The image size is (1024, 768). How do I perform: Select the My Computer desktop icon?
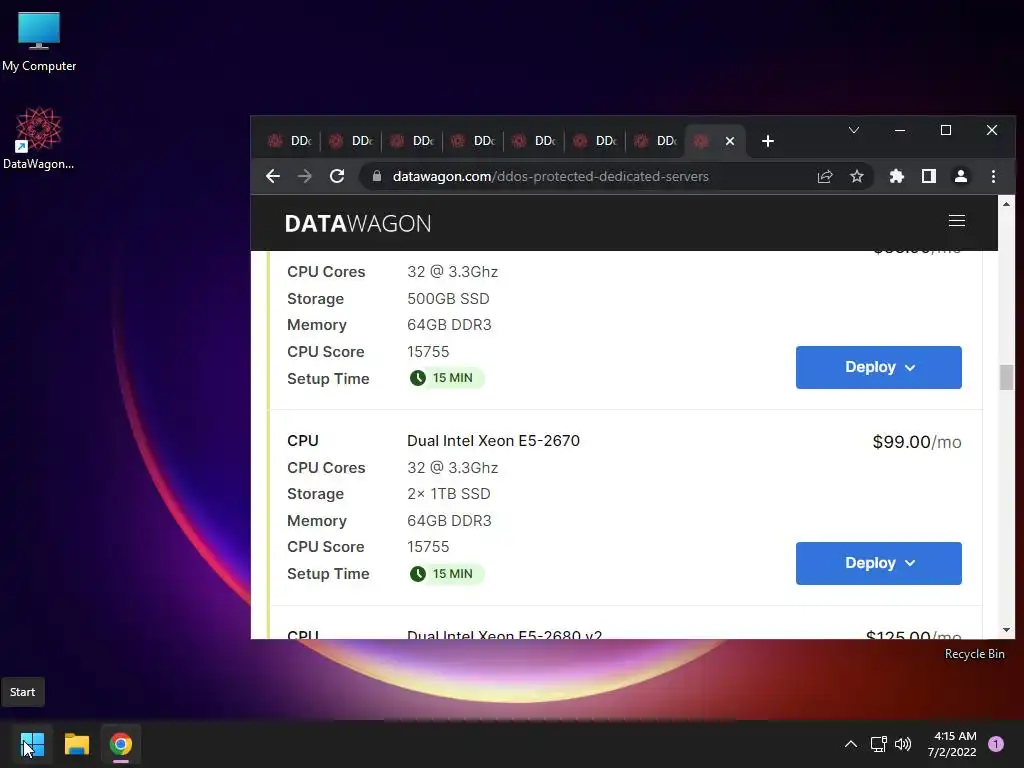(39, 41)
